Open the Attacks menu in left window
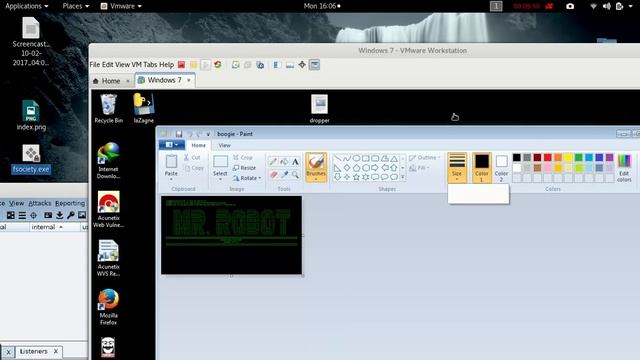This screenshot has width=640, height=360. [x=40, y=203]
